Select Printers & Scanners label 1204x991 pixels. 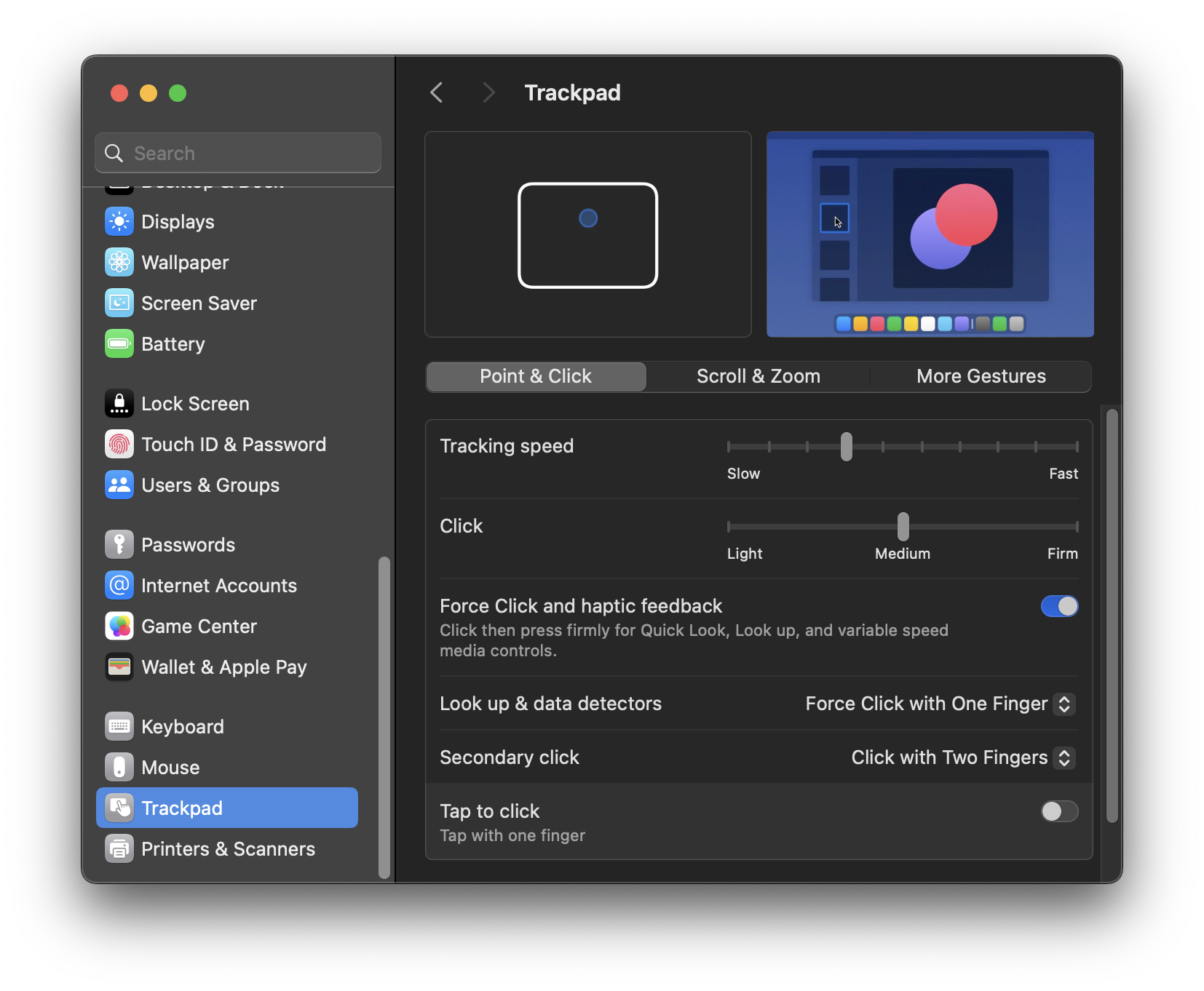pos(228,849)
